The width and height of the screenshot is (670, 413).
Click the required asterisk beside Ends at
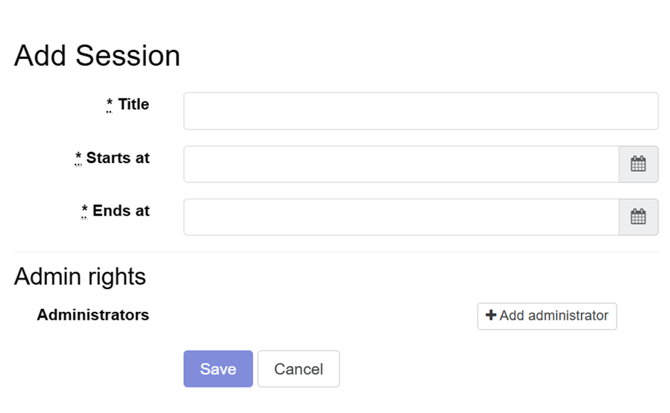click(x=84, y=211)
